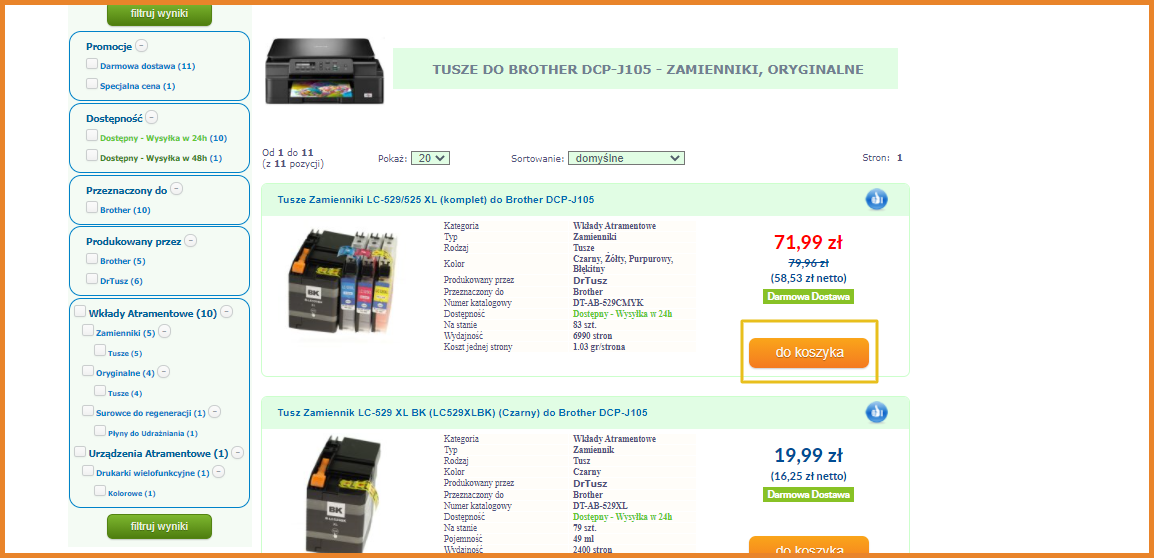
Task: Open the Sortowanie dropdown
Action: pos(626,158)
